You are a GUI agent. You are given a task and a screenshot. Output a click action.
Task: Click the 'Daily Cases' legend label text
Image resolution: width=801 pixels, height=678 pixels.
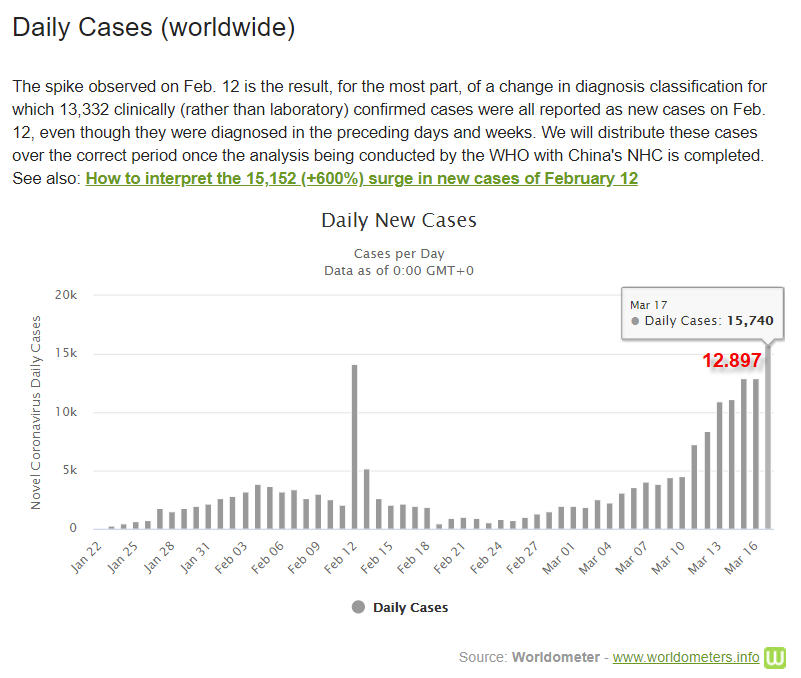tap(410, 607)
